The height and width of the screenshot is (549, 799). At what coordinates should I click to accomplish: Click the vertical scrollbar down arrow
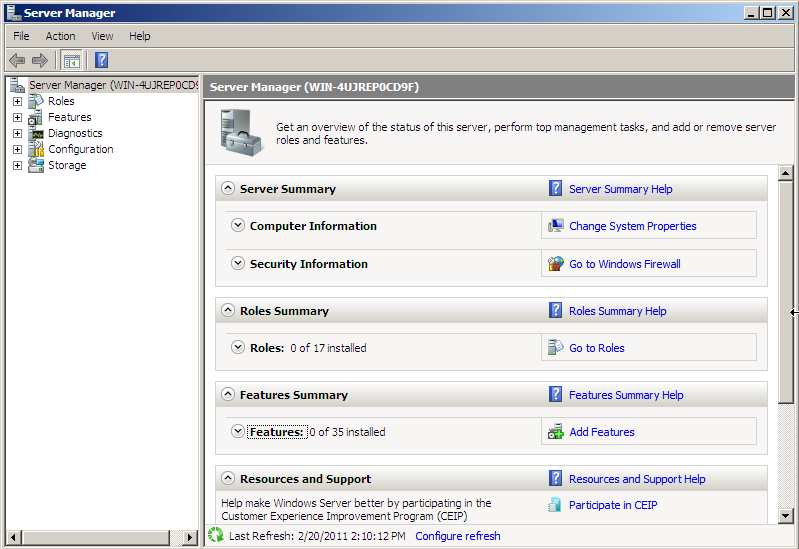(x=785, y=516)
